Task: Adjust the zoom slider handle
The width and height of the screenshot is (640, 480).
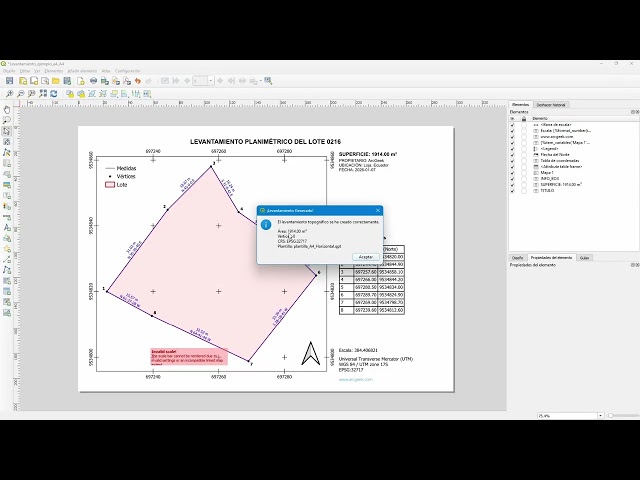Action: pos(610,416)
